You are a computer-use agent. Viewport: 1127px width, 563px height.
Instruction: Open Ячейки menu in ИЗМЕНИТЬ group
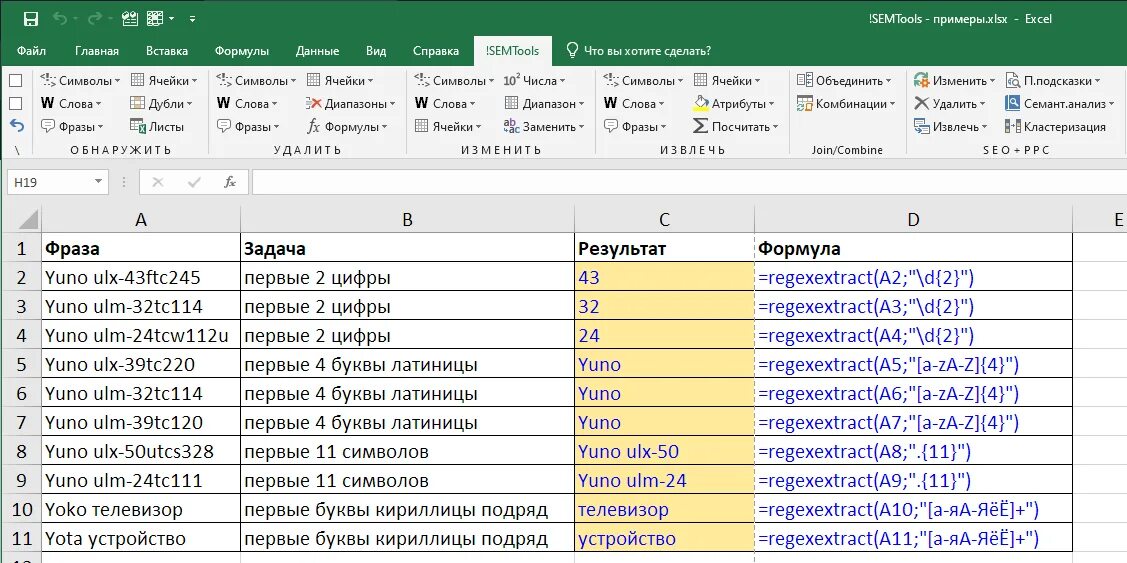[x=448, y=127]
